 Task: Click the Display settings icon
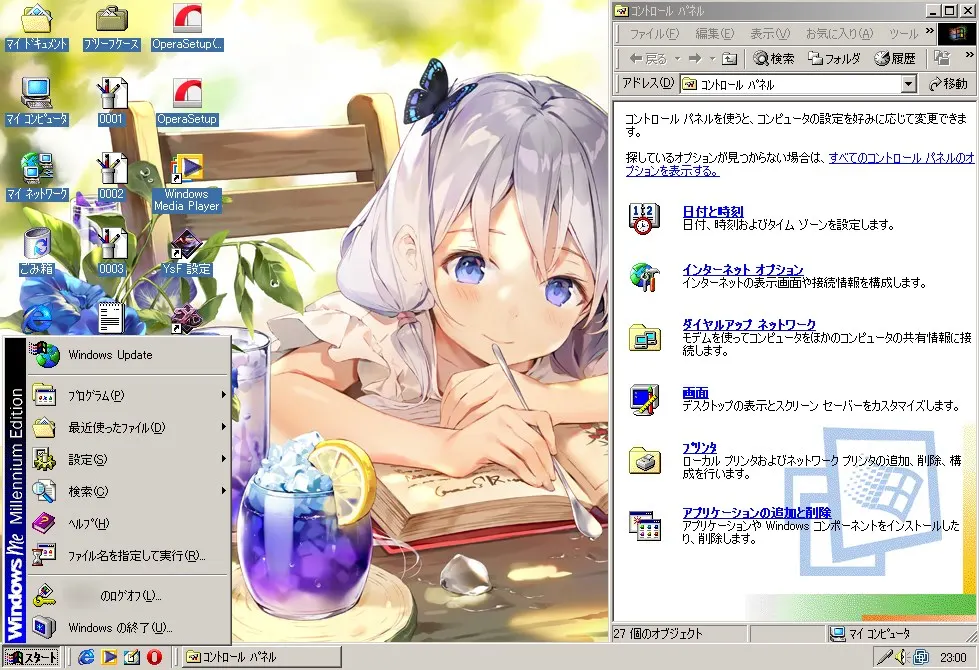[x=644, y=400]
